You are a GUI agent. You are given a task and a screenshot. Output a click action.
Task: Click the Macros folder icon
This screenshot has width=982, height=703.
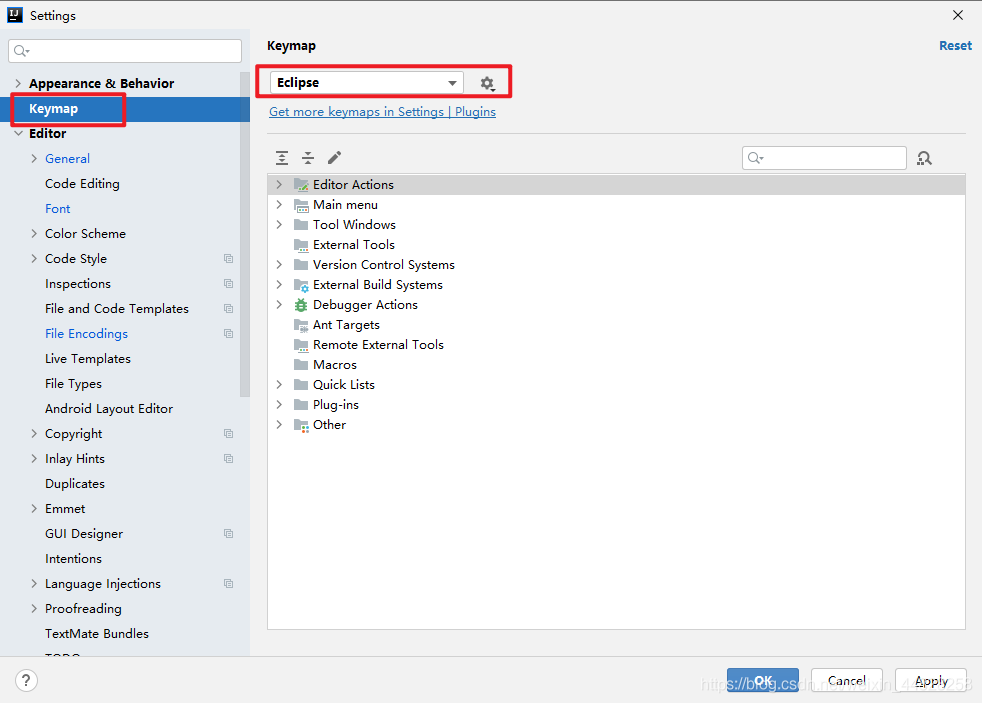pos(301,365)
